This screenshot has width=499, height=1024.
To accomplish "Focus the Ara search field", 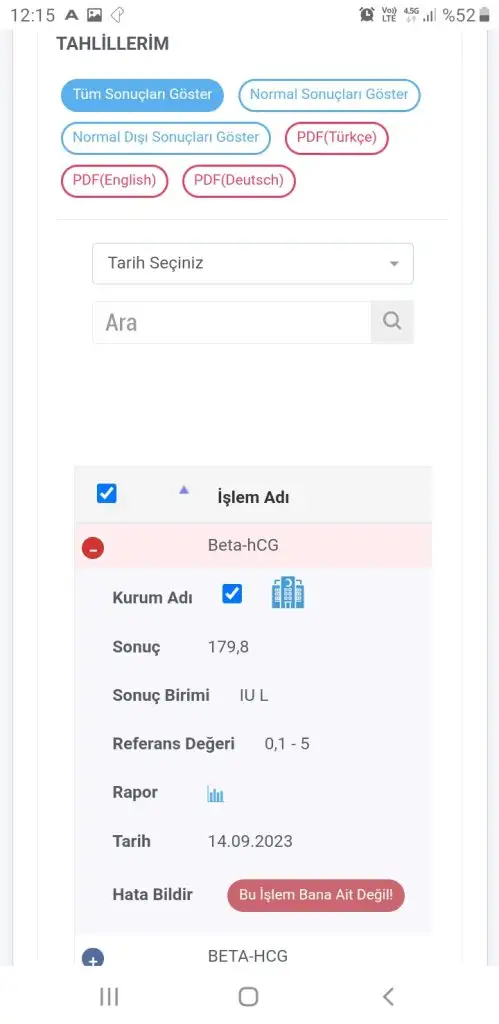I will [x=232, y=322].
